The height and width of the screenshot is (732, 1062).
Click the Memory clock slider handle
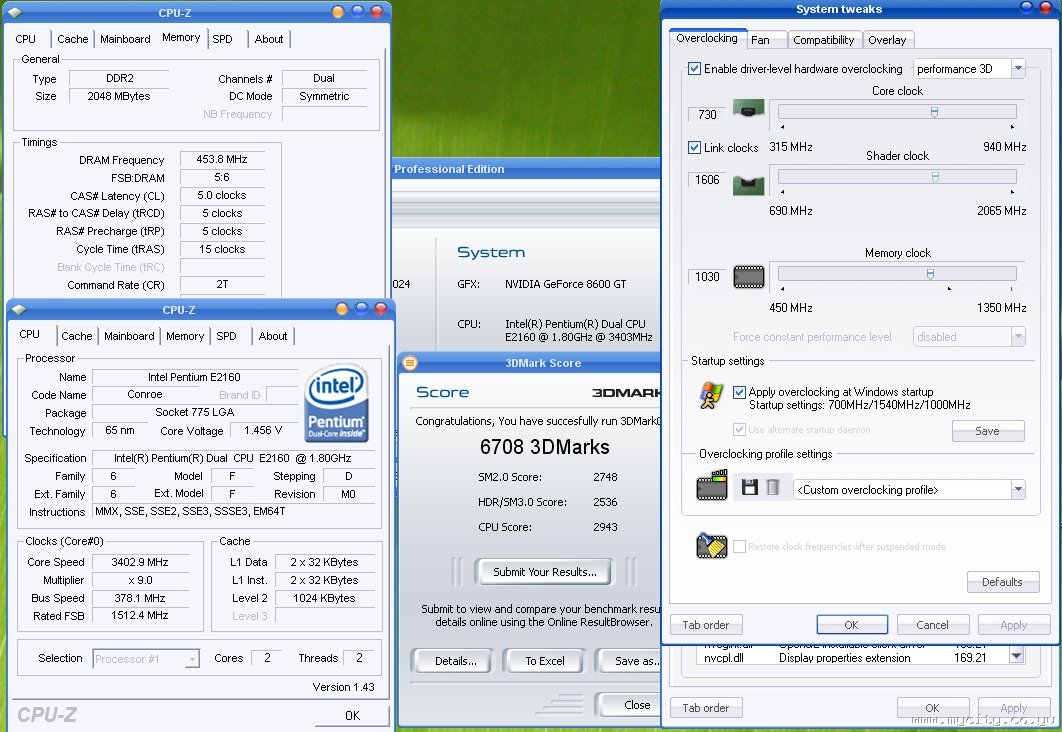tap(930, 274)
